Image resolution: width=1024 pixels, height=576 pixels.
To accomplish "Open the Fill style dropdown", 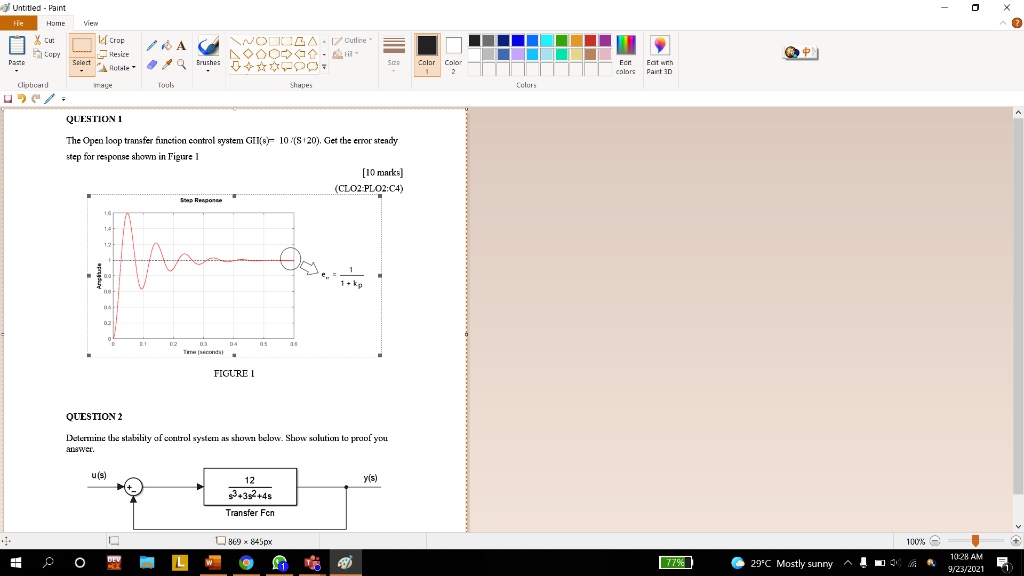I will coord(357,53).
